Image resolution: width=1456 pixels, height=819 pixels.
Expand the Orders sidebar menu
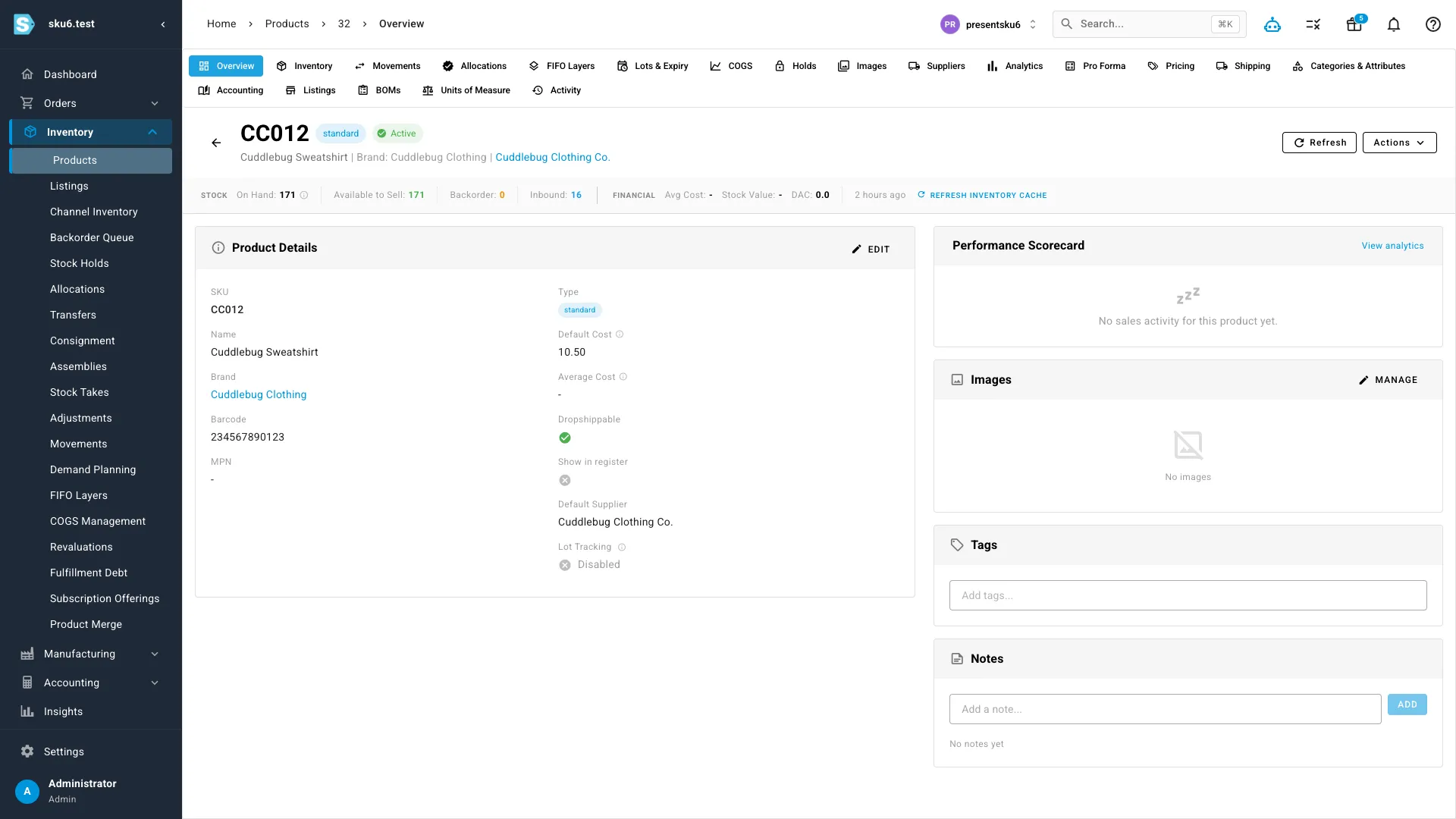click(90, 103)
